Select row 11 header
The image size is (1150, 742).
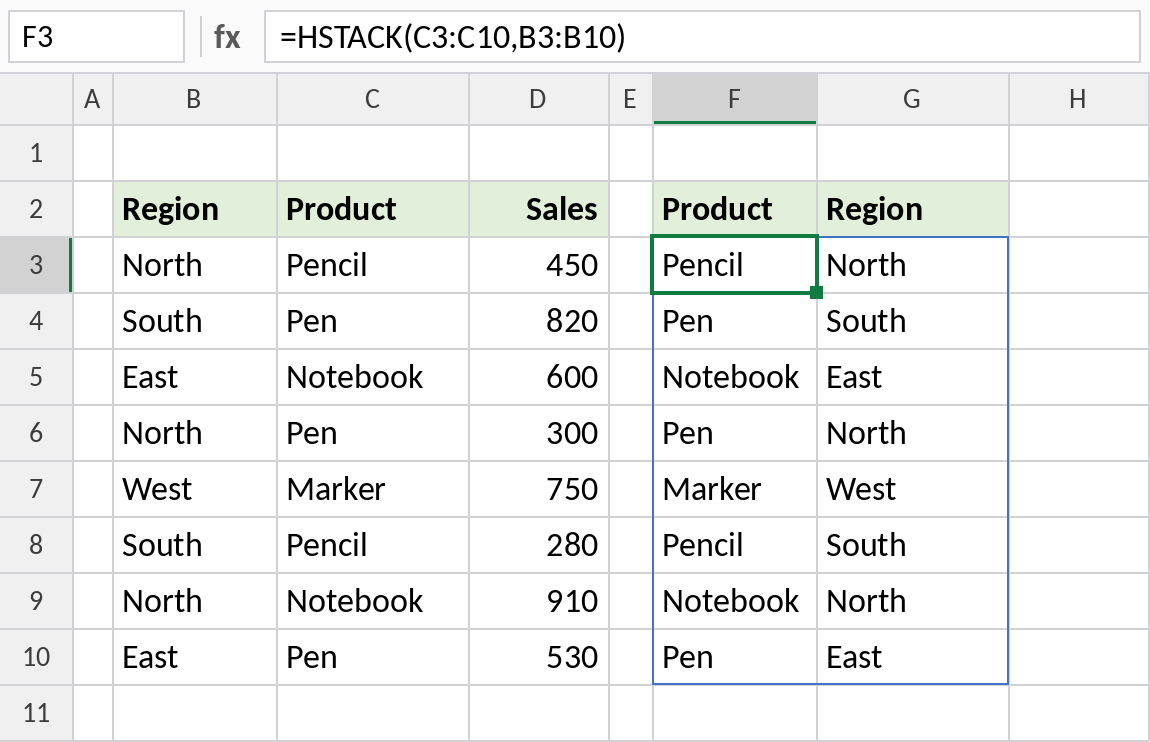(36, 713)
